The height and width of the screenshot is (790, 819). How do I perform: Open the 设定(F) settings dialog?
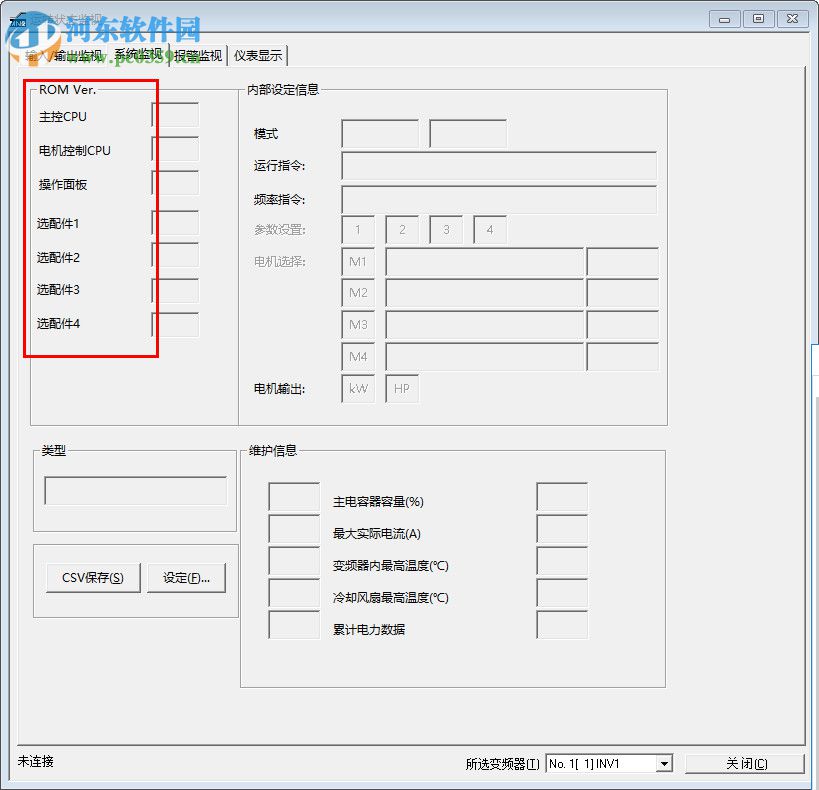[186, 578]
